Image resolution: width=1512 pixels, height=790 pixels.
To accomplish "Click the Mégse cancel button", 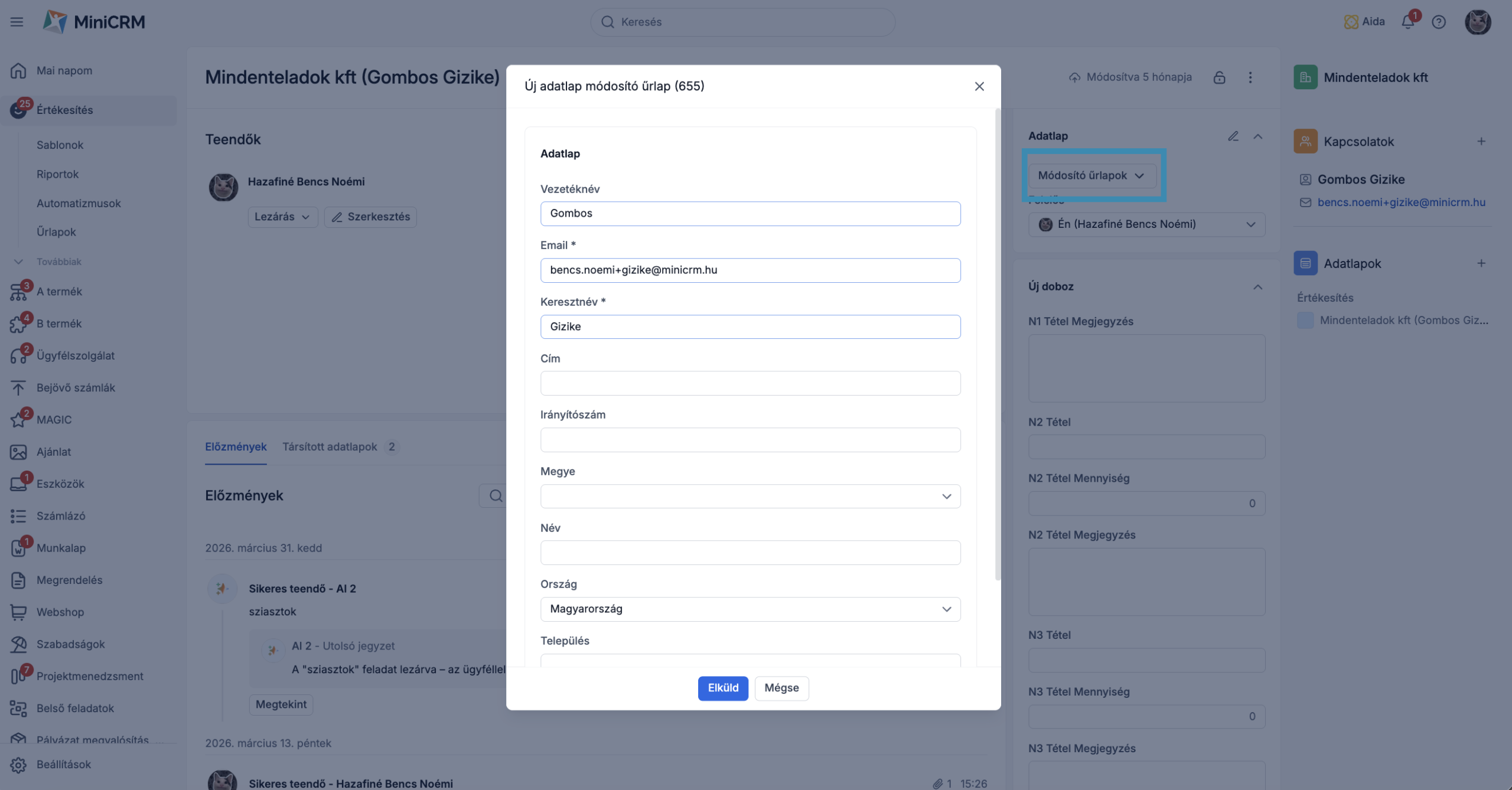I will [781, 688].
